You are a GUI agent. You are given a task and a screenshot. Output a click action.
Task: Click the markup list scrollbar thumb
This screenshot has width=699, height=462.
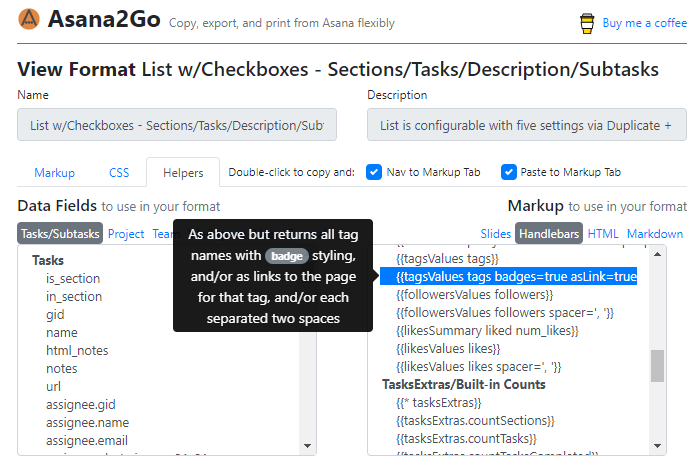click(657, 366)
